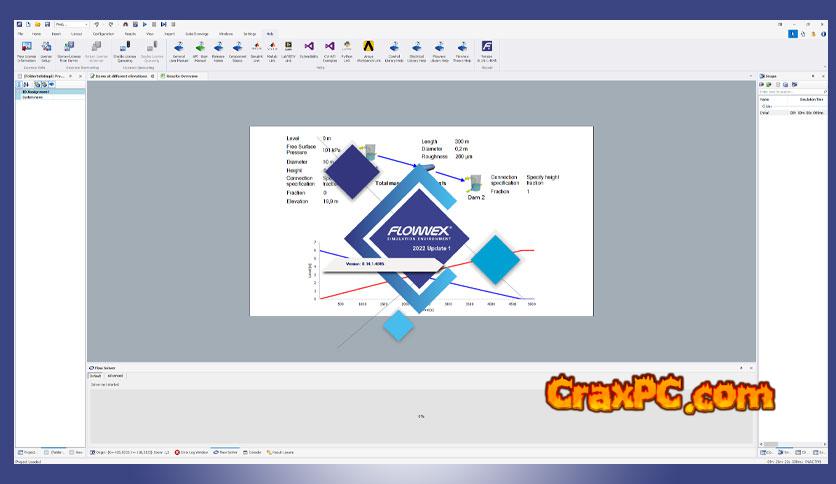Open the API User Manual with green icon
The image size is (836, 484).
(200, 52)
